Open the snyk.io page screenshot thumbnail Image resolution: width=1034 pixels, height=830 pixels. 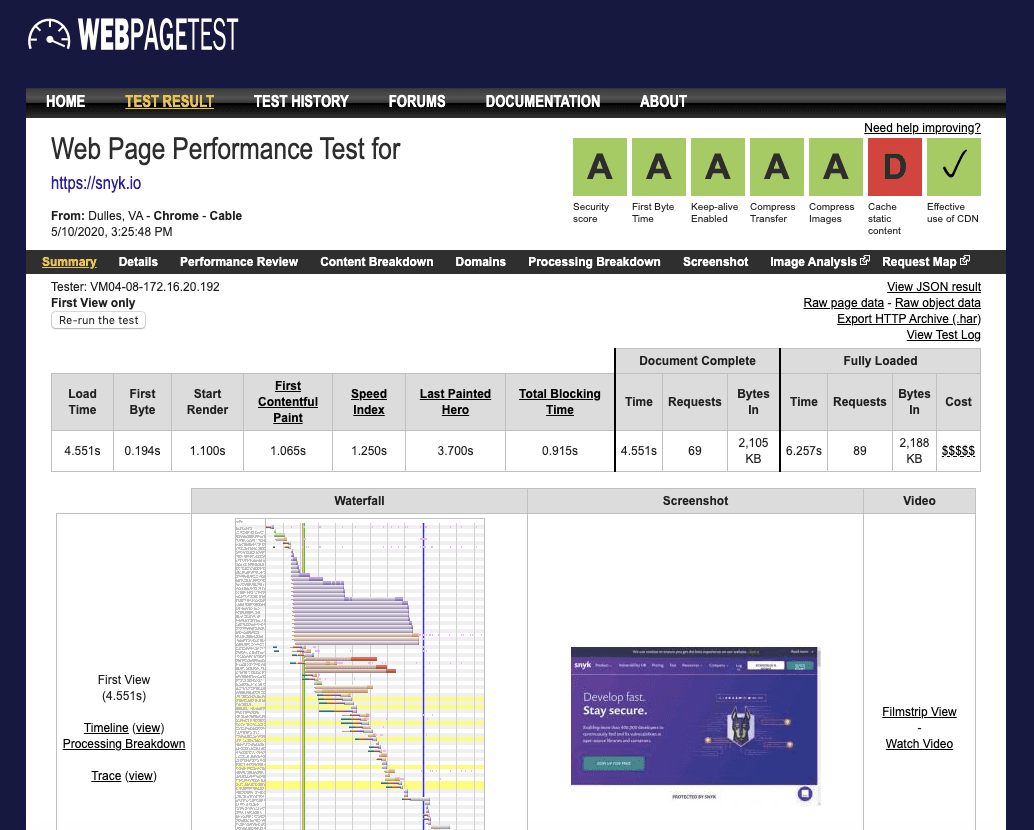coord(695,726)
